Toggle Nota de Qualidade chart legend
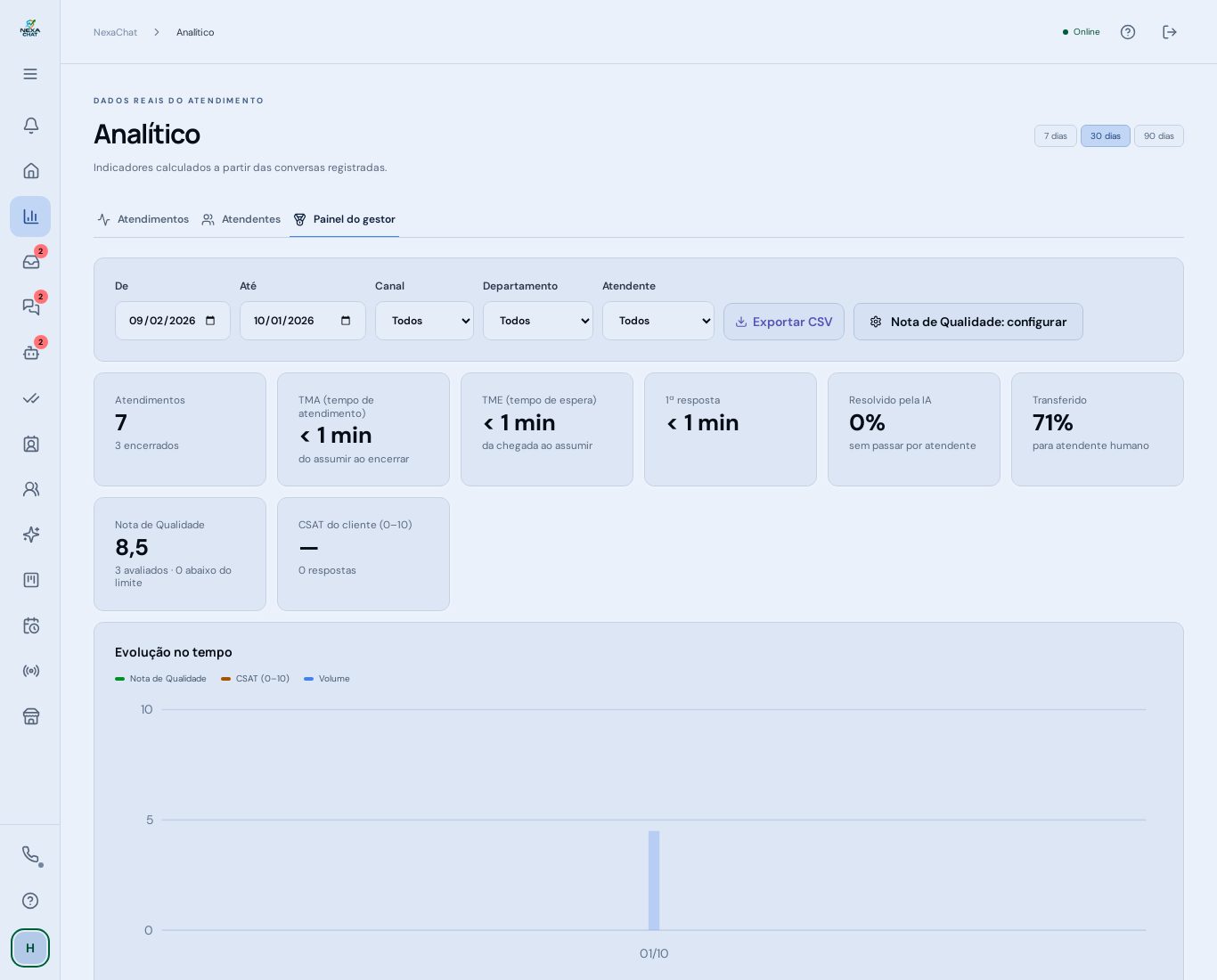 pos(160,679)
